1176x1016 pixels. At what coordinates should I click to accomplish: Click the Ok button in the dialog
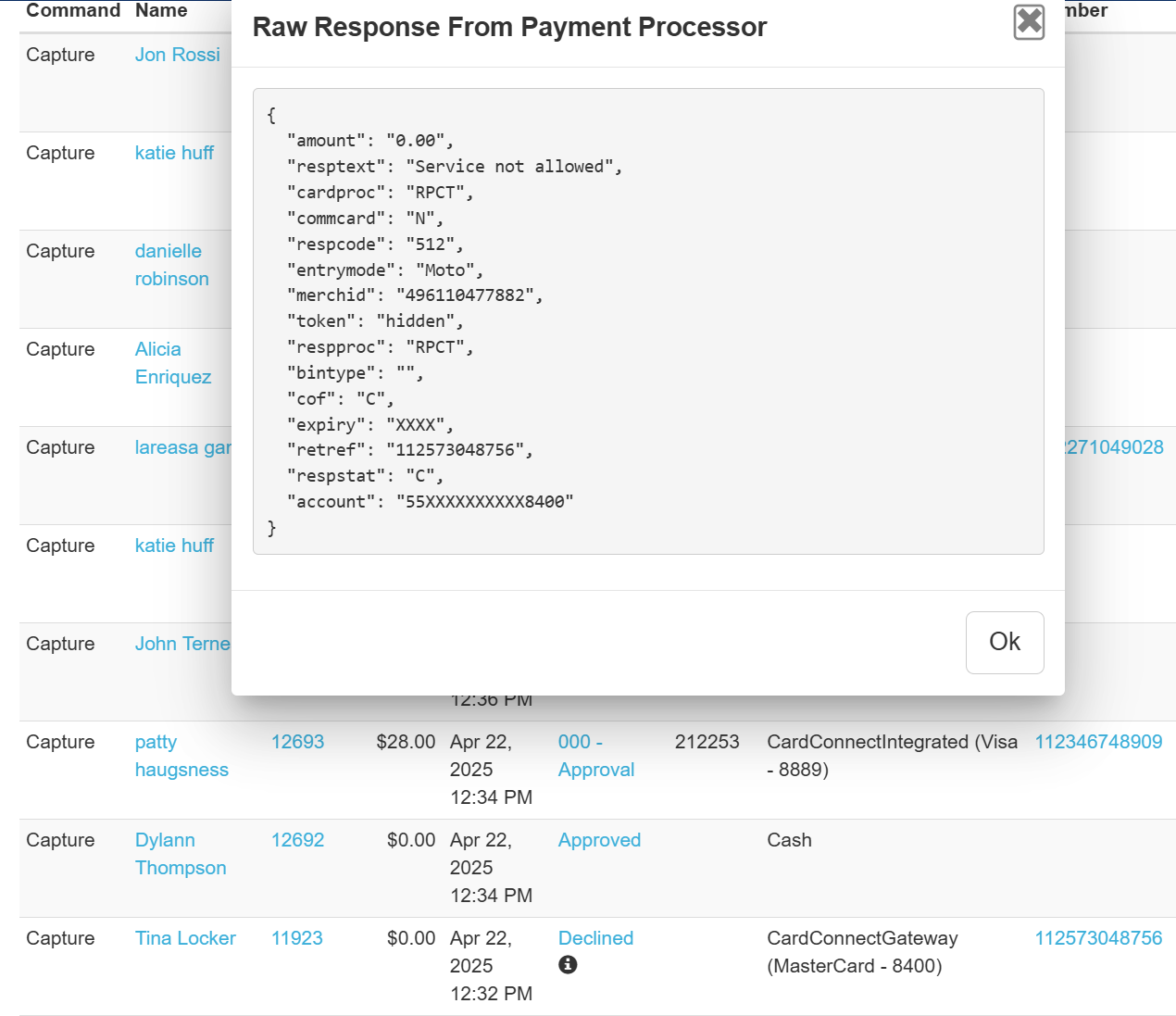[x=1005, y=642]
